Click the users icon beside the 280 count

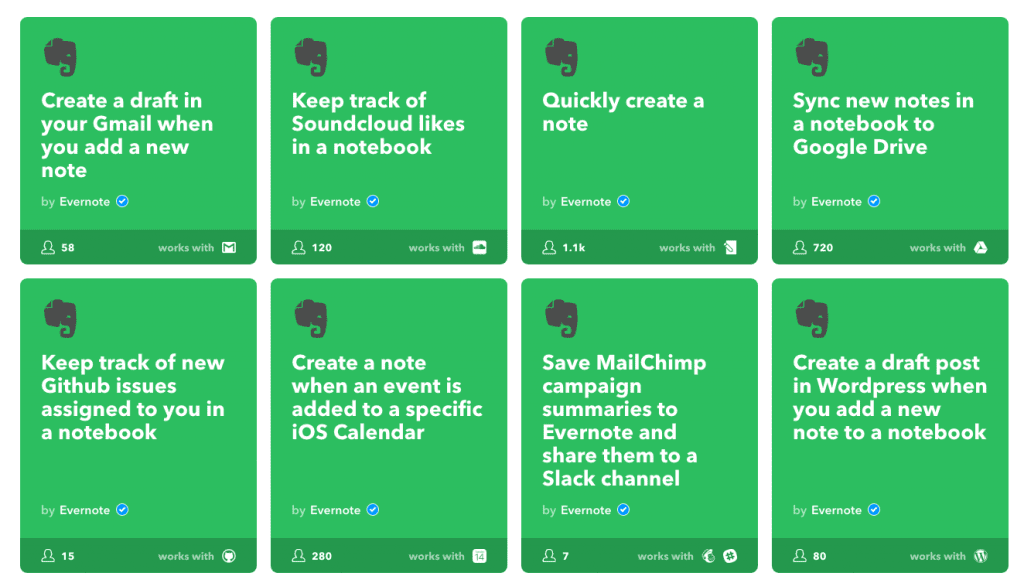click(x=298, y=556)
